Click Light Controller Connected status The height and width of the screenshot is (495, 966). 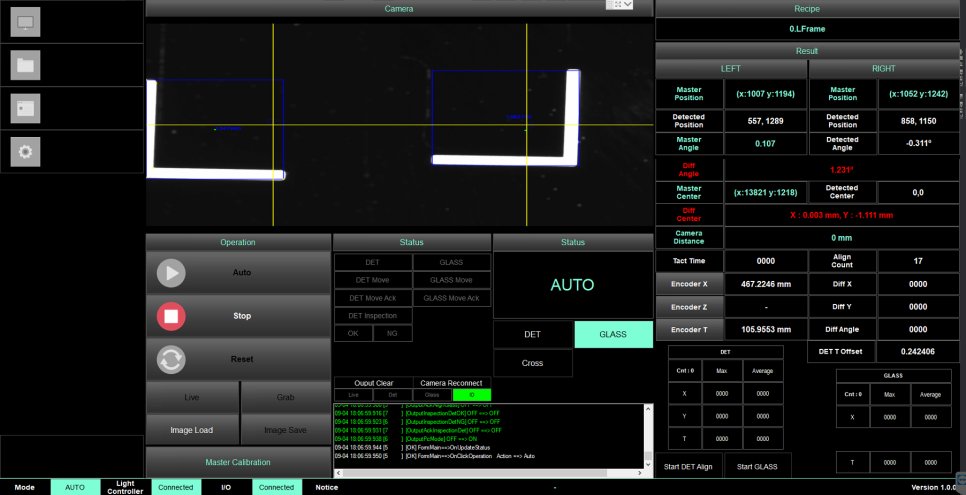(176, 487)
